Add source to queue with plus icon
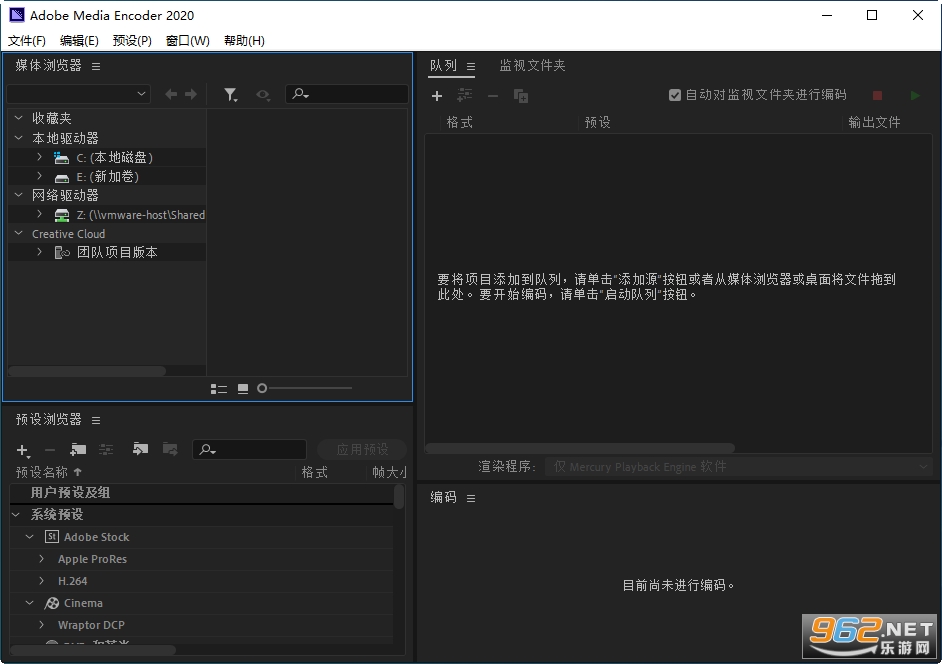The image size is (942, 664). click(x=437, y=96)
